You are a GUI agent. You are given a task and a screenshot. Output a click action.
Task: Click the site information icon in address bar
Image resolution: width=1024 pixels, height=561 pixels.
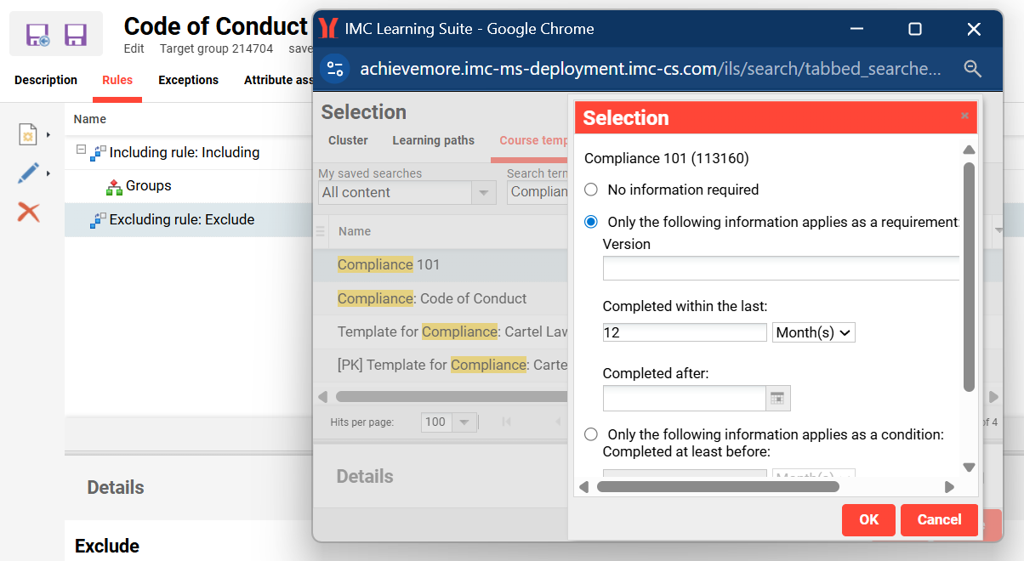click(336, 69)
